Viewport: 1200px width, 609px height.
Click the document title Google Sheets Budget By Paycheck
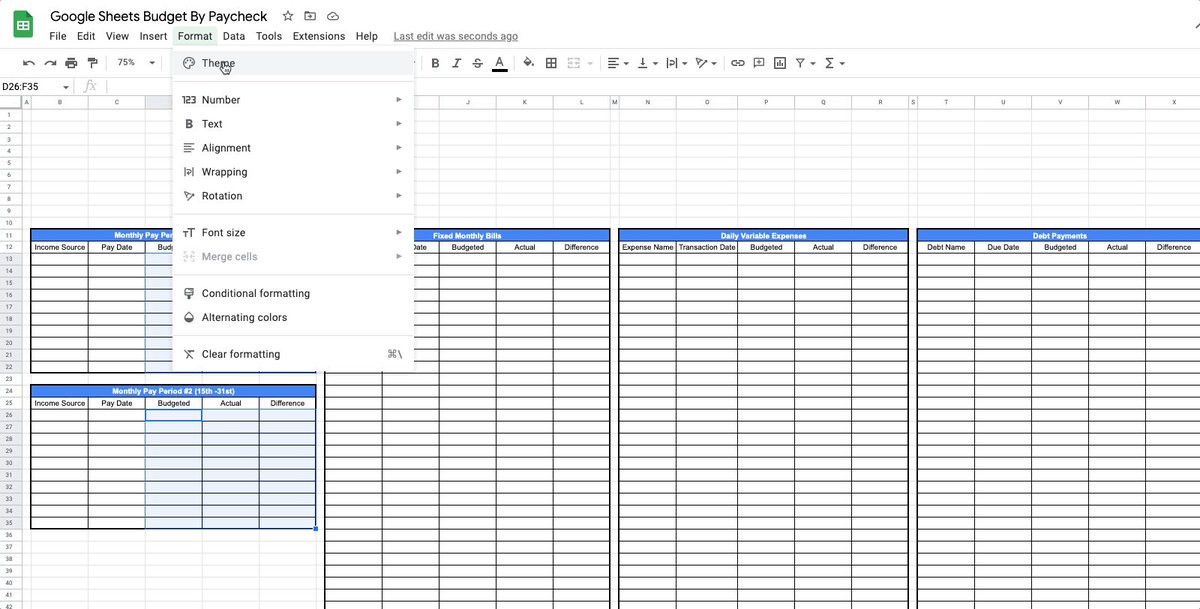(159, 16)
